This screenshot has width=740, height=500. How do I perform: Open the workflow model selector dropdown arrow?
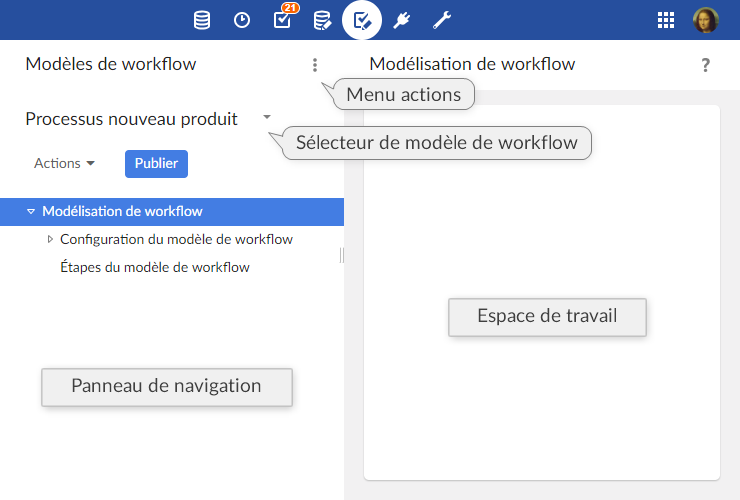point(267,117)
